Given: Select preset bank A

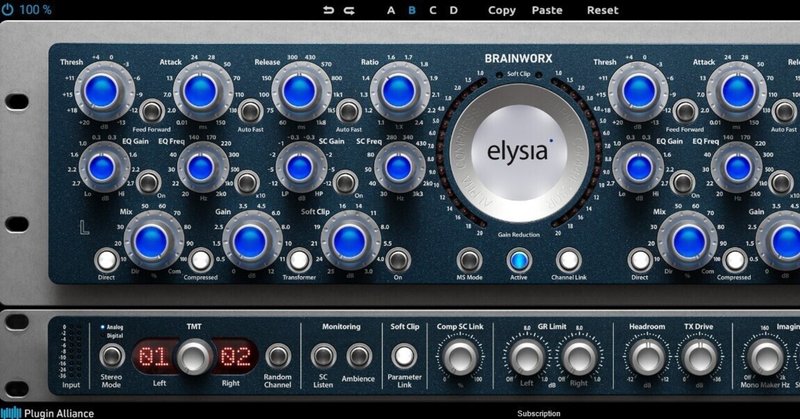Looking at the screenshot, I should pos(391,10).
